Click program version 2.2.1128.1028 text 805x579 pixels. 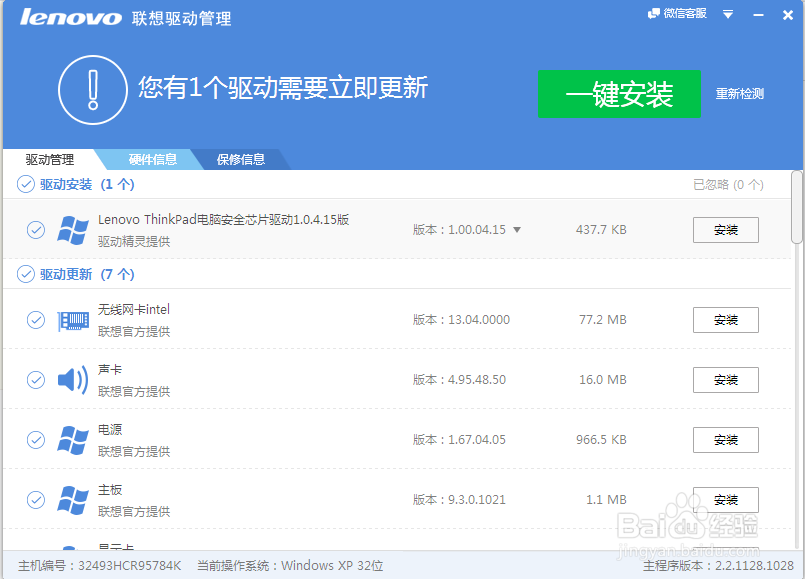[x=754, y=566]
